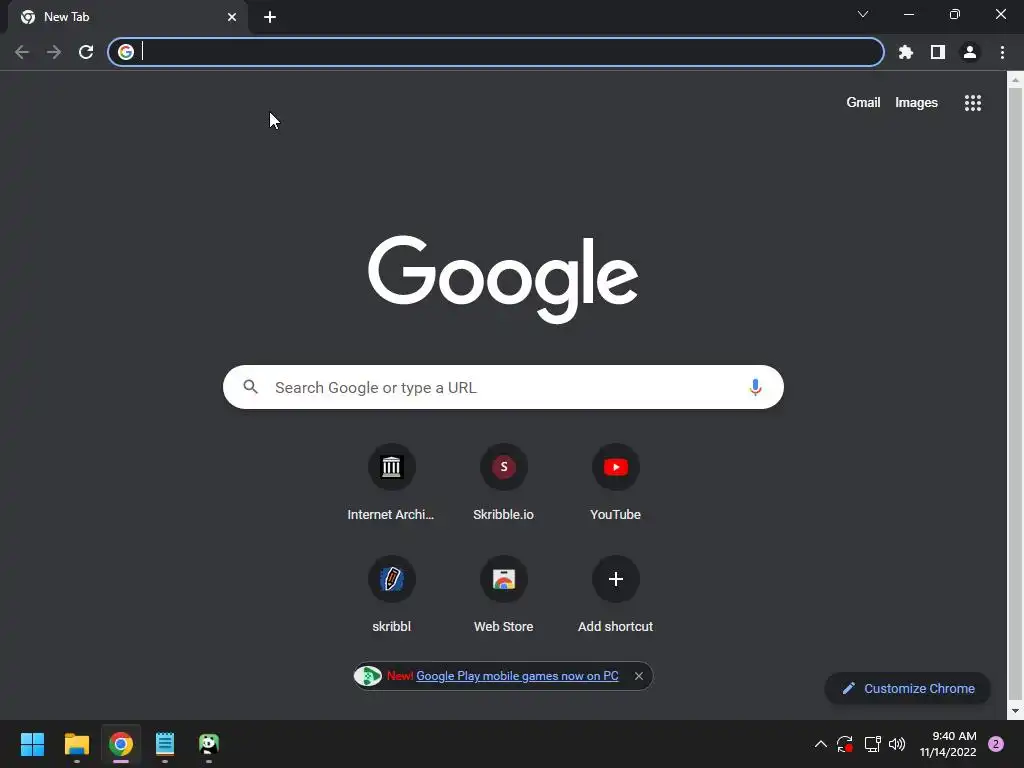The width and height of the screenshot is (1024, 768).
Task: Open Windows Start menu
Action: coord(32,744)
